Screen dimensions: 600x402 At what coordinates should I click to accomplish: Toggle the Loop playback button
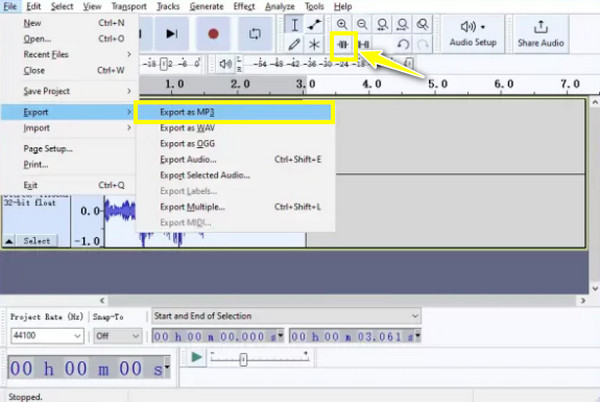(255, 34)
